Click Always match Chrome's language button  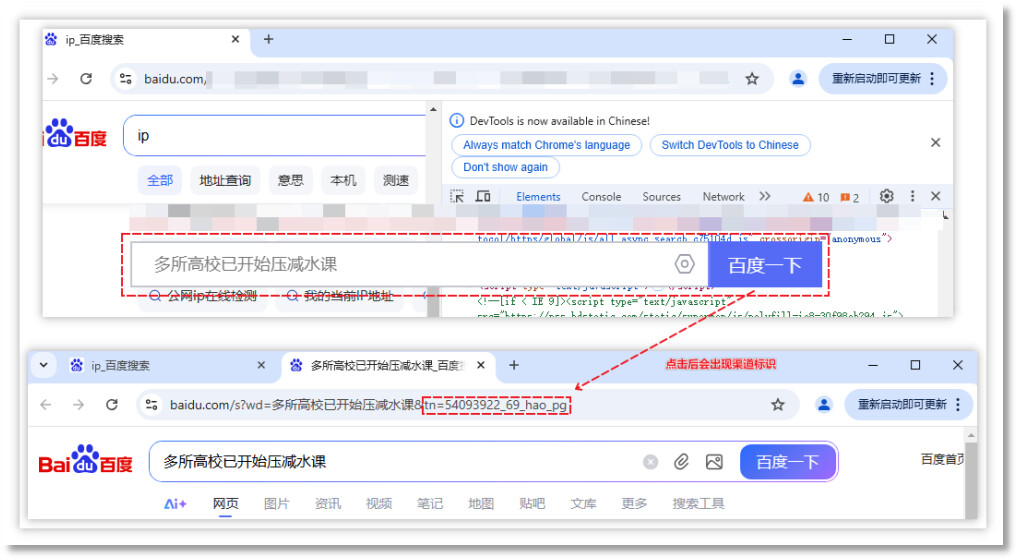546,145
